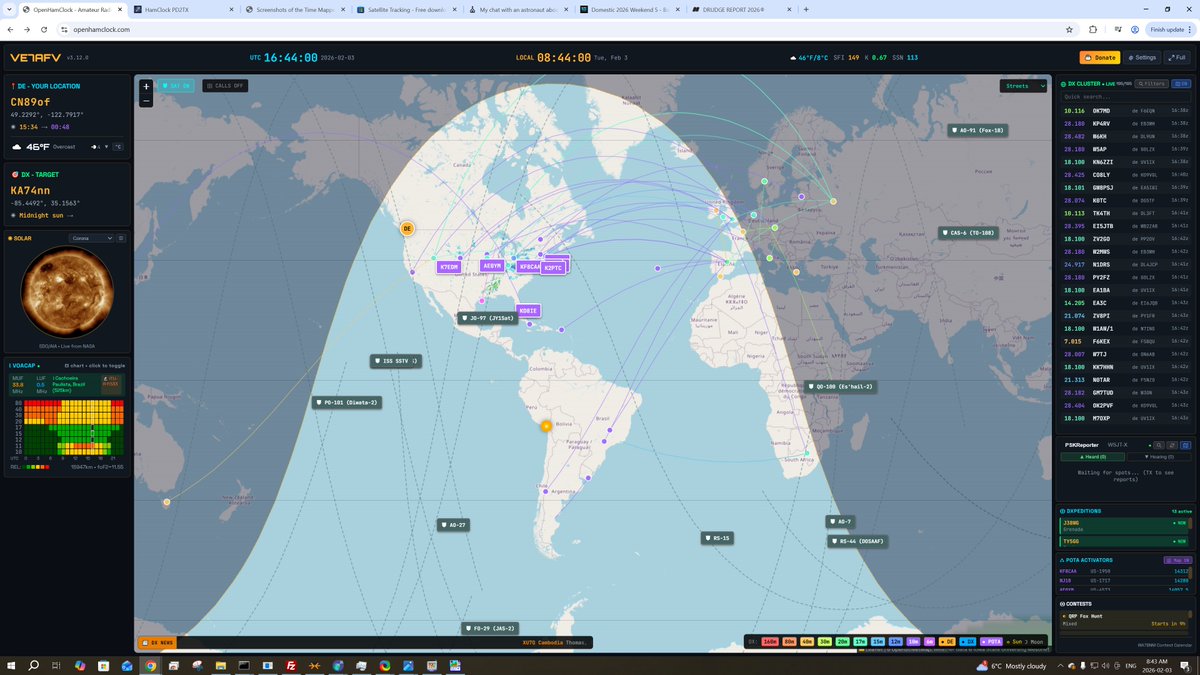
Task: Open the J38BG Grenada DXpedition entry
Action: point(1125,525)
